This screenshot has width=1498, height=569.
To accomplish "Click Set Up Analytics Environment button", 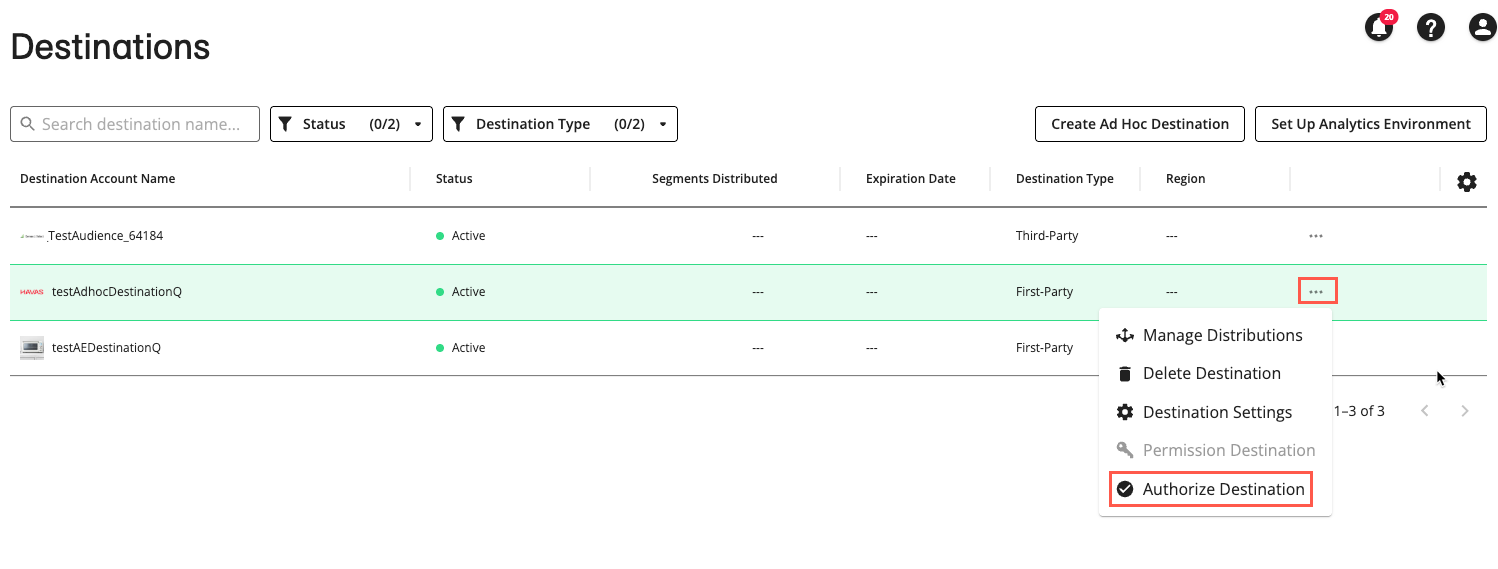I will (1371, 124).
